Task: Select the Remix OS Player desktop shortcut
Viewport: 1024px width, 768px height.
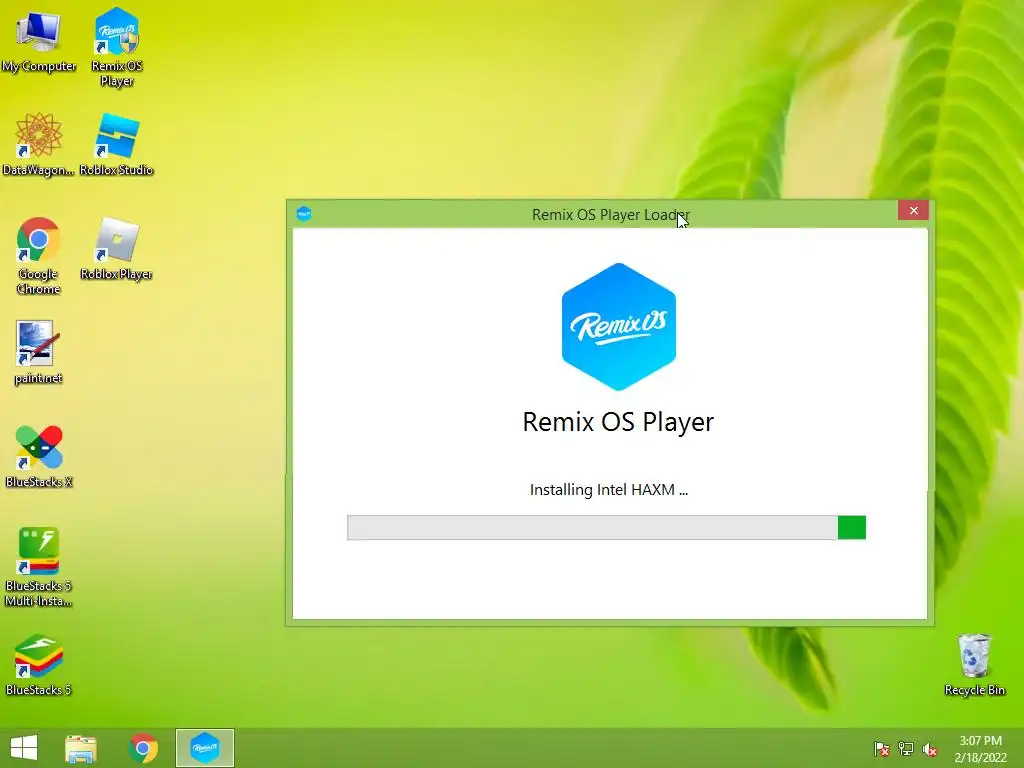Action: [x=116, y=47]
